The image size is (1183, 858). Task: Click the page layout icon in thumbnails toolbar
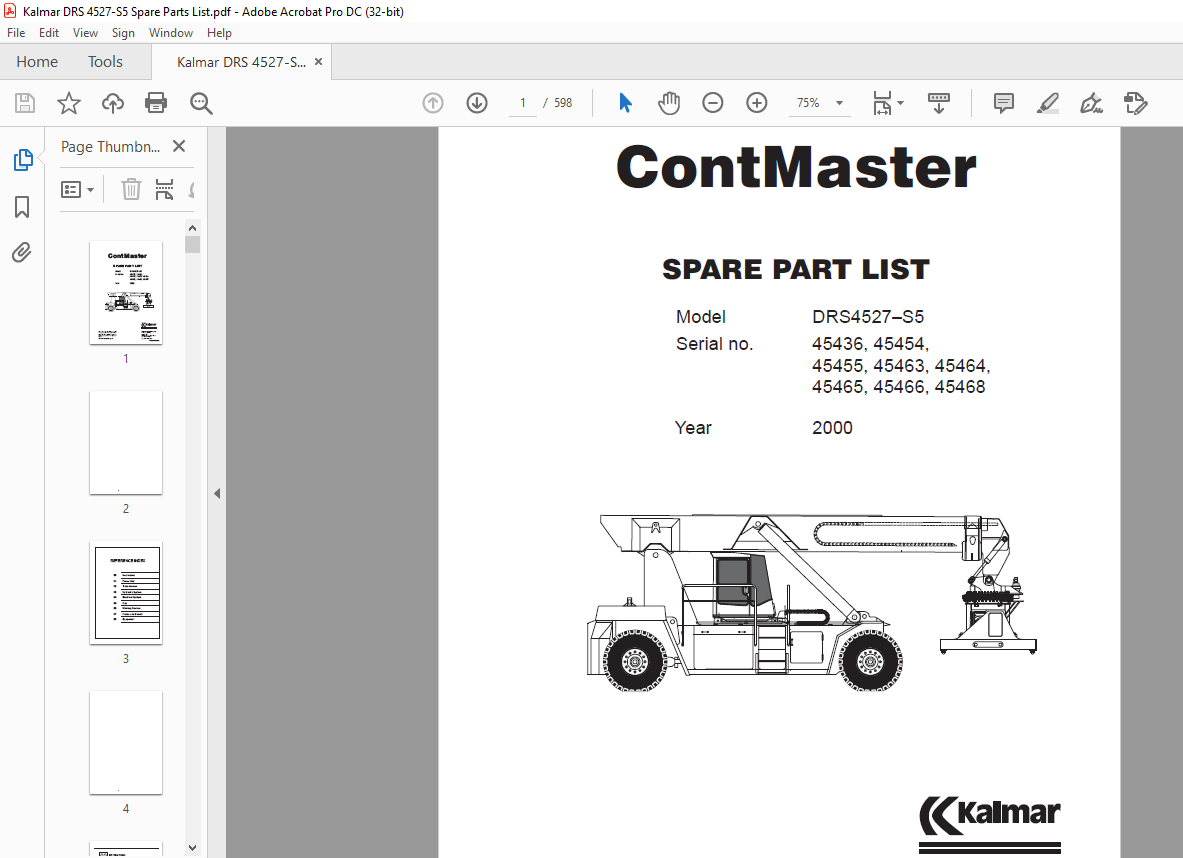coord(164,189)
